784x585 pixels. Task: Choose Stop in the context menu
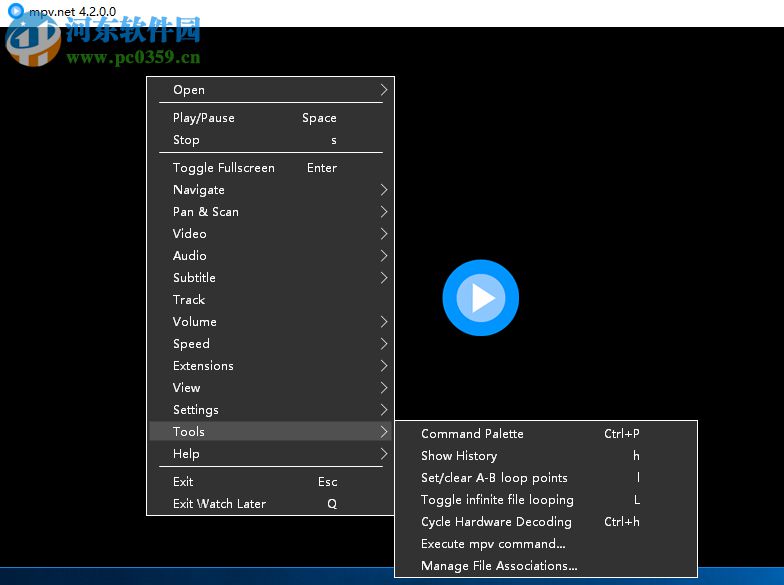270,140
